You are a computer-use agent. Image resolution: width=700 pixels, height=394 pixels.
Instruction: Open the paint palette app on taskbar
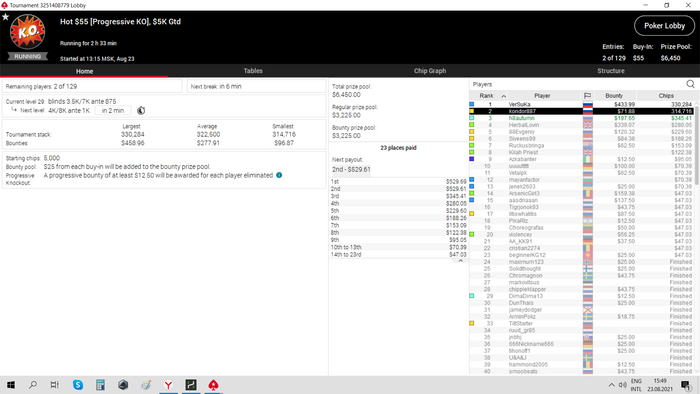coord(146,385)
